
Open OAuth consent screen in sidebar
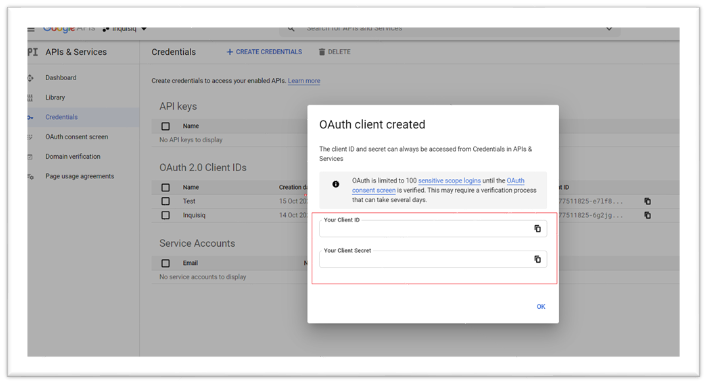77,137
